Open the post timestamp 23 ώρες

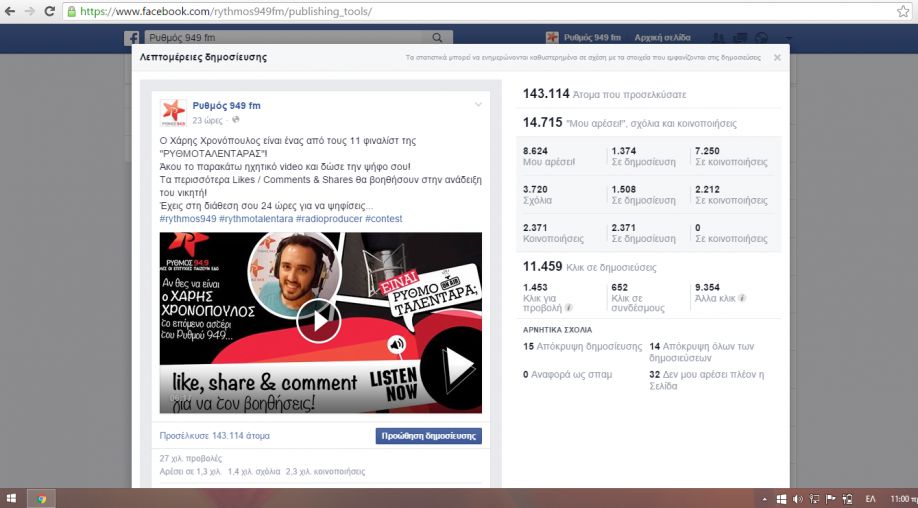coord(207,120)
